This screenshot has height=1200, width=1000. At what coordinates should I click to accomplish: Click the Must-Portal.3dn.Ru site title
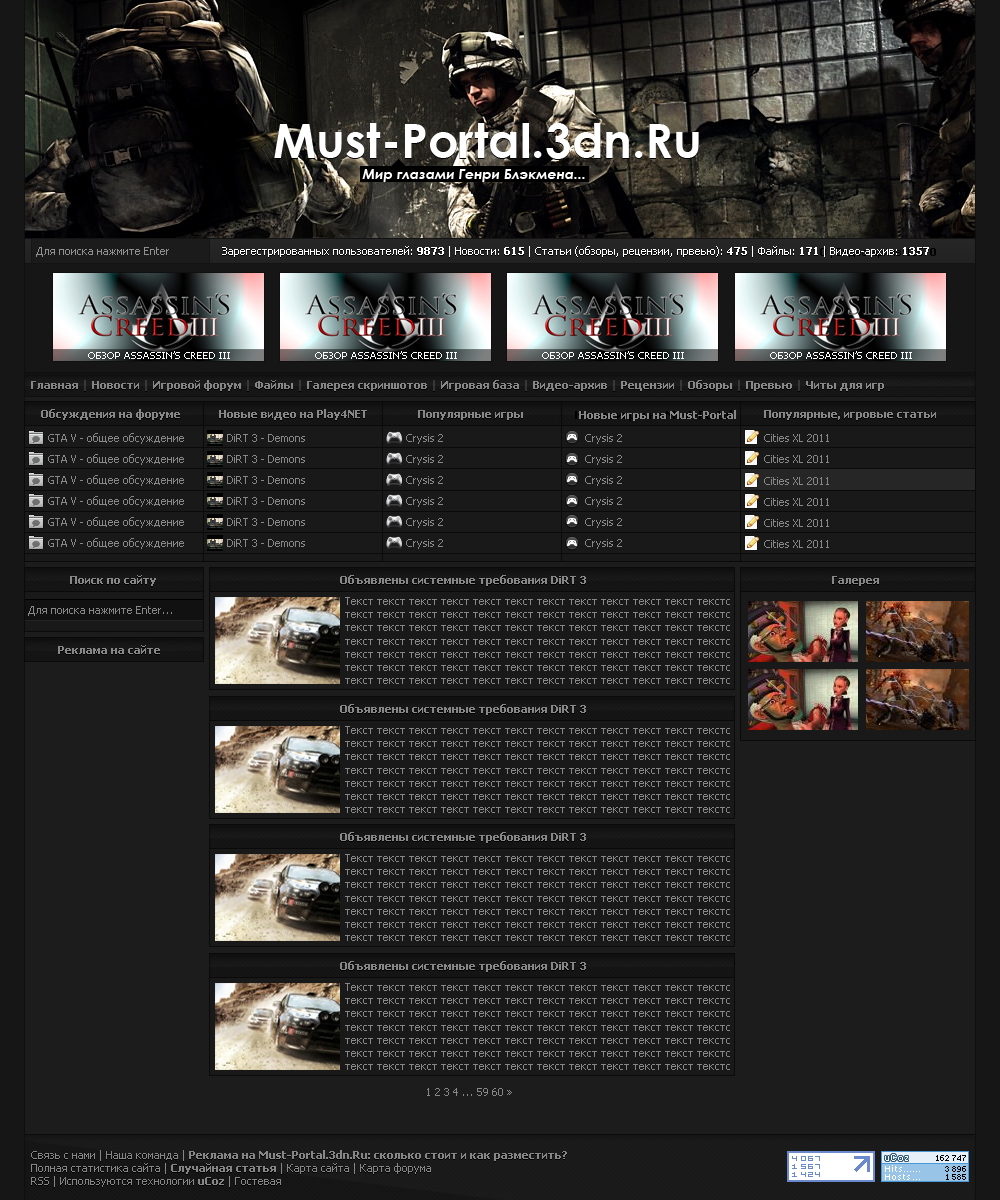(487, 142)
